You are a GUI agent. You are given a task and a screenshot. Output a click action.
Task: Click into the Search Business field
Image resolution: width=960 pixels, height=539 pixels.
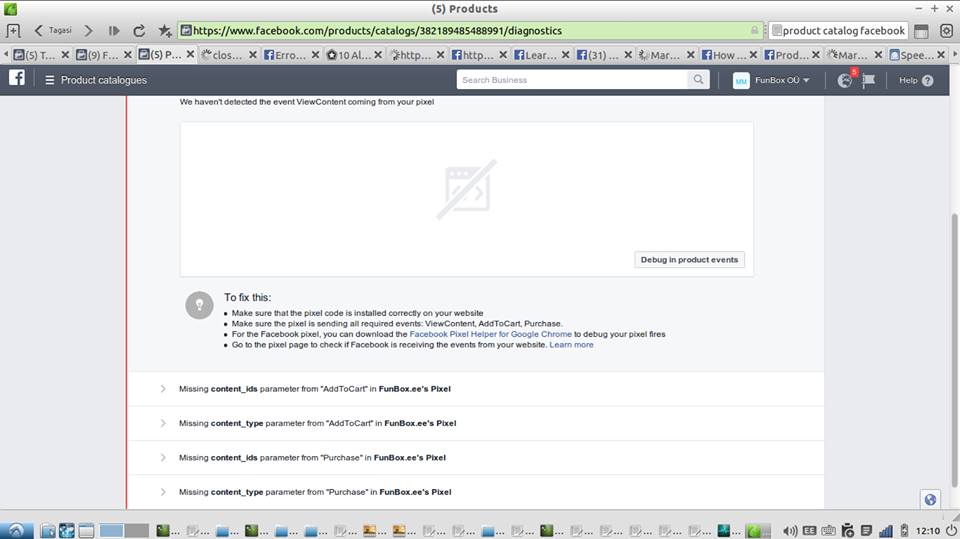pyautogui.click(x=572, y=80)
